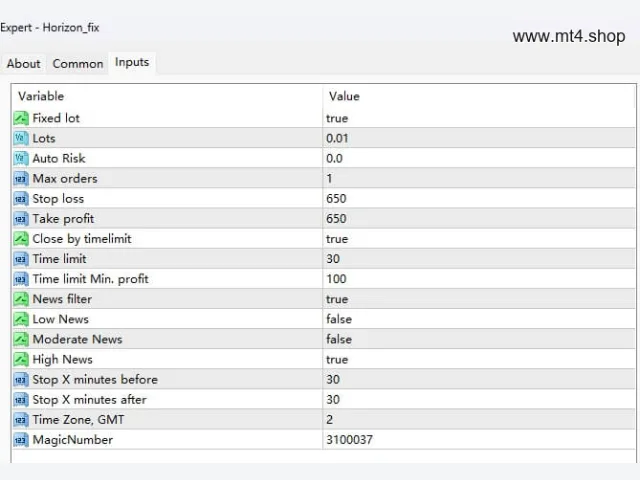
Task: Click the News filter boolean icon
Action: (21, 299)
